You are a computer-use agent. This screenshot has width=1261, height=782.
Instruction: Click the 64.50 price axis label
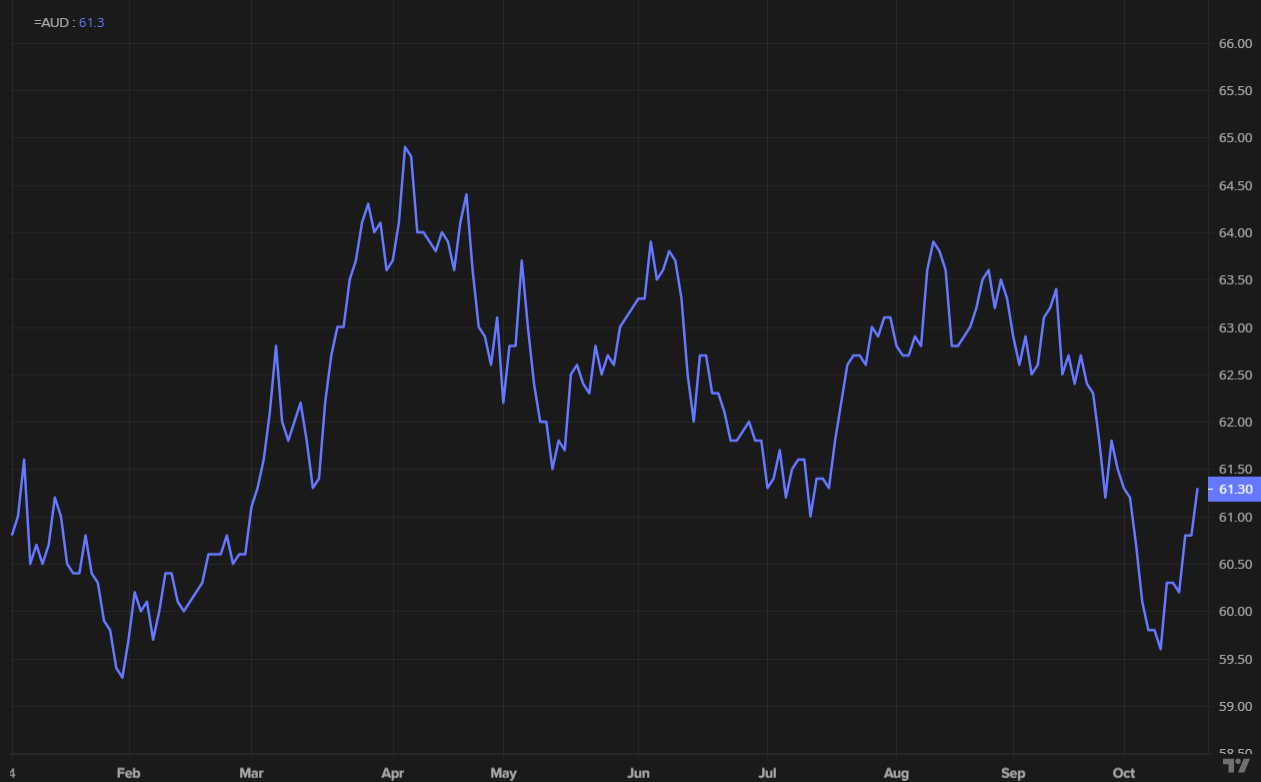1236,186
